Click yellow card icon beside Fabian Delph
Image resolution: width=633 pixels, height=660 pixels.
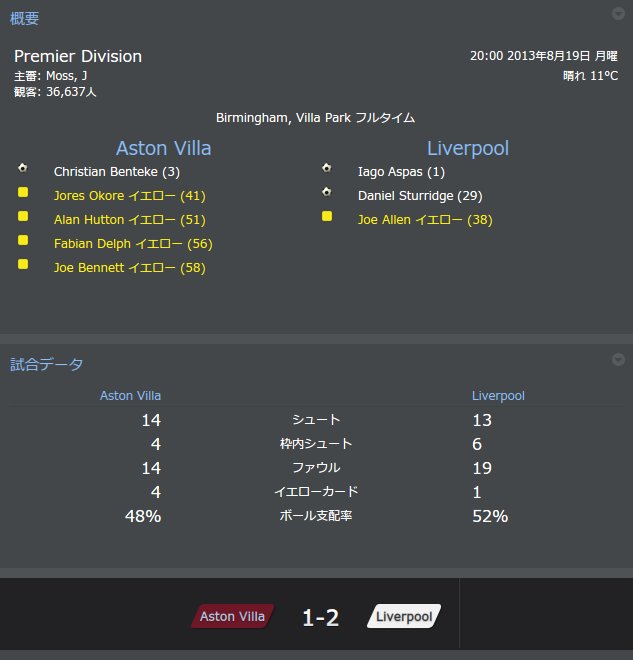[x=23, y=240]
